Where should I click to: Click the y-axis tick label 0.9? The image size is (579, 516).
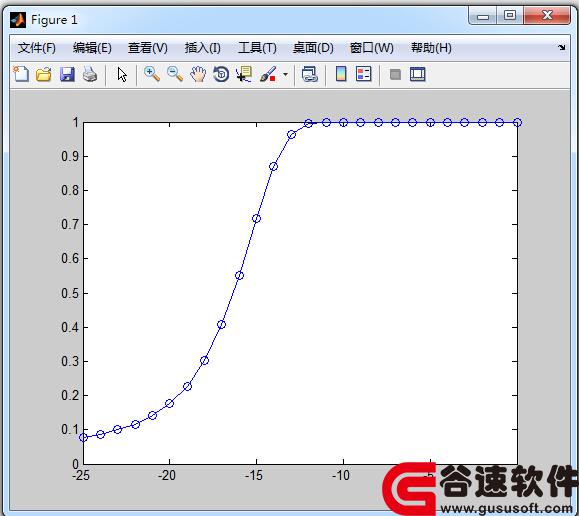point(70,156)
